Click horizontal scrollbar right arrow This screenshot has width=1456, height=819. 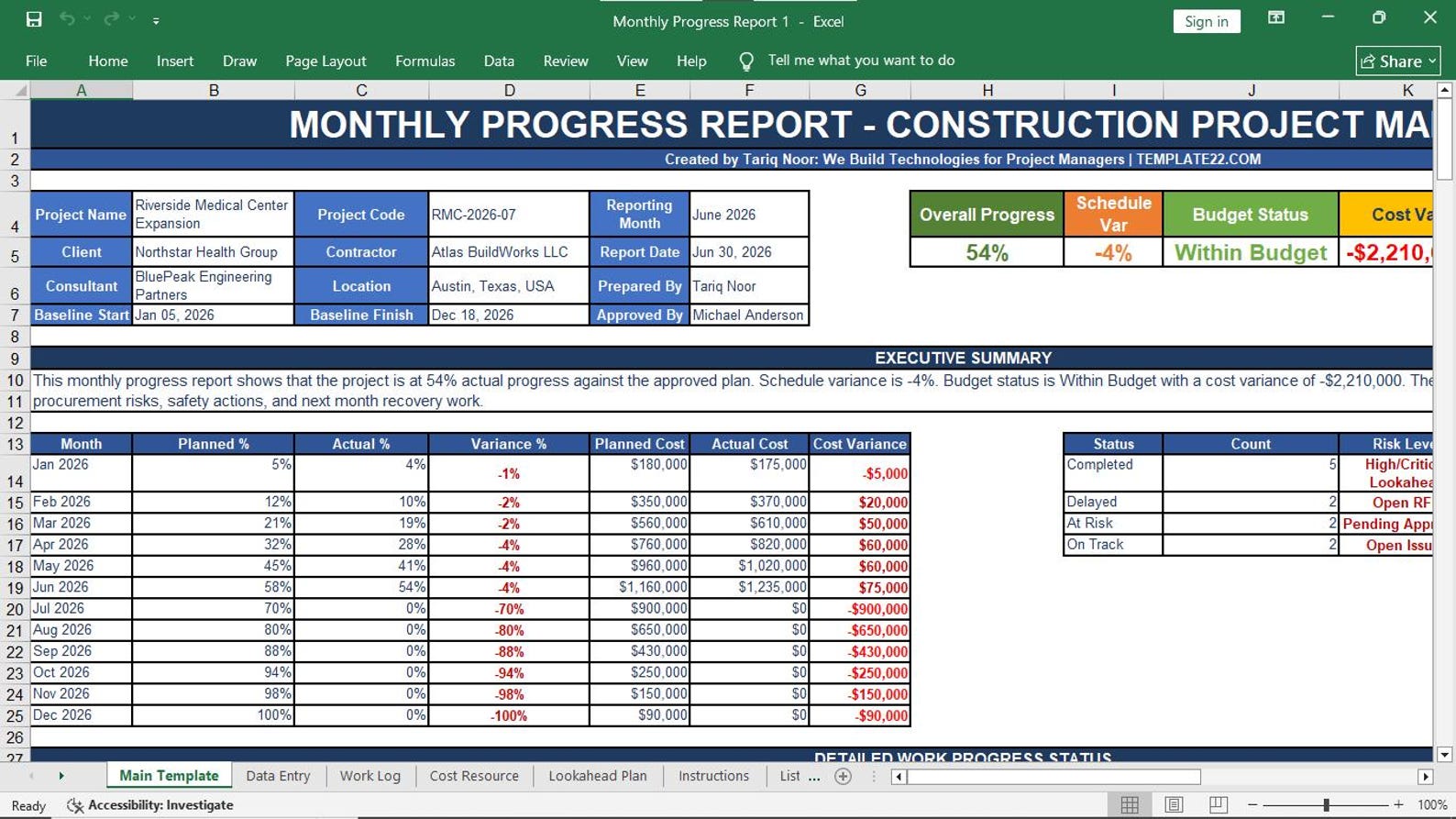tap(1425, 777)
